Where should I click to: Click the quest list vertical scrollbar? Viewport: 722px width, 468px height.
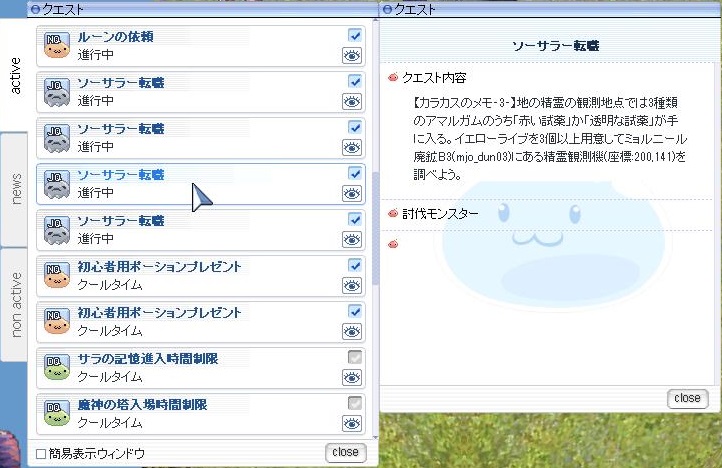(x=374, y=228)
